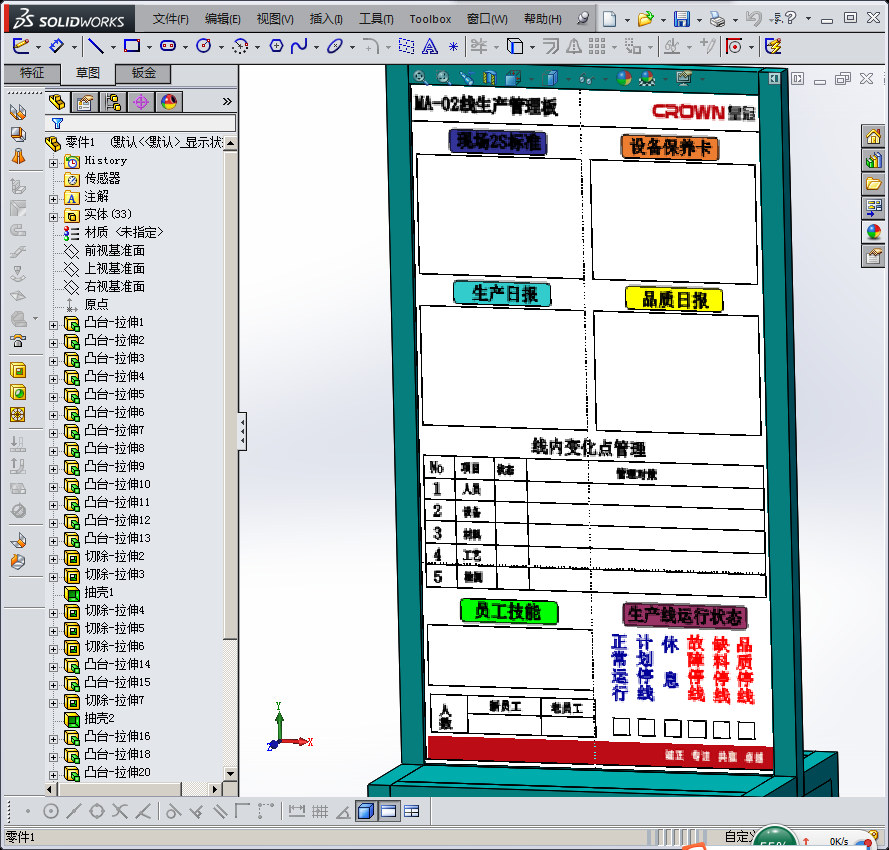Viewport: 889px width, 850px height.
Task: Switch to the 特征 tab
Action: point(32,73)
